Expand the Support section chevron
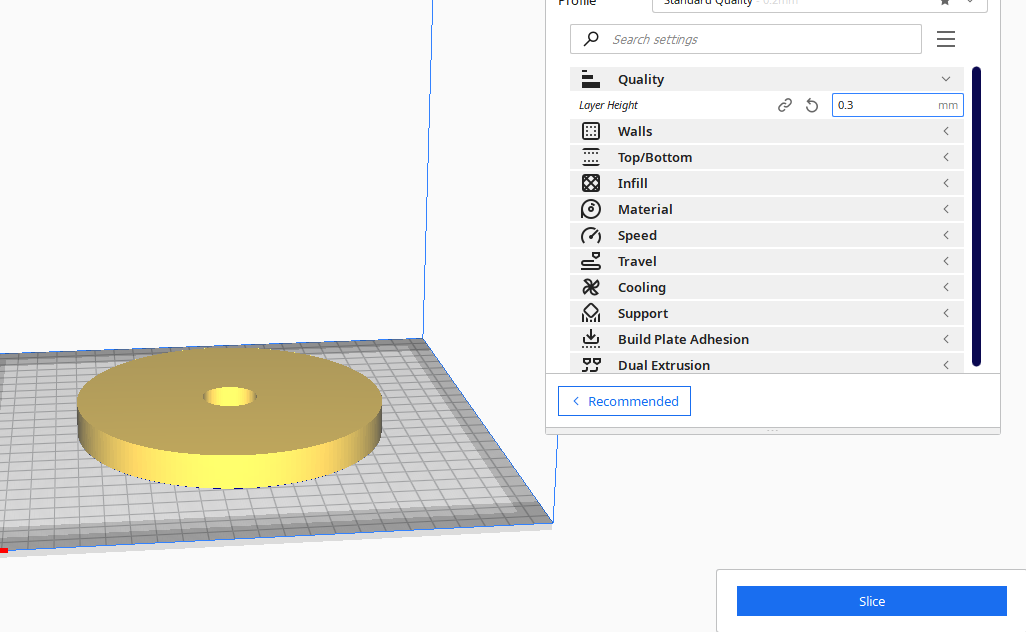 (x=946, y=313)
